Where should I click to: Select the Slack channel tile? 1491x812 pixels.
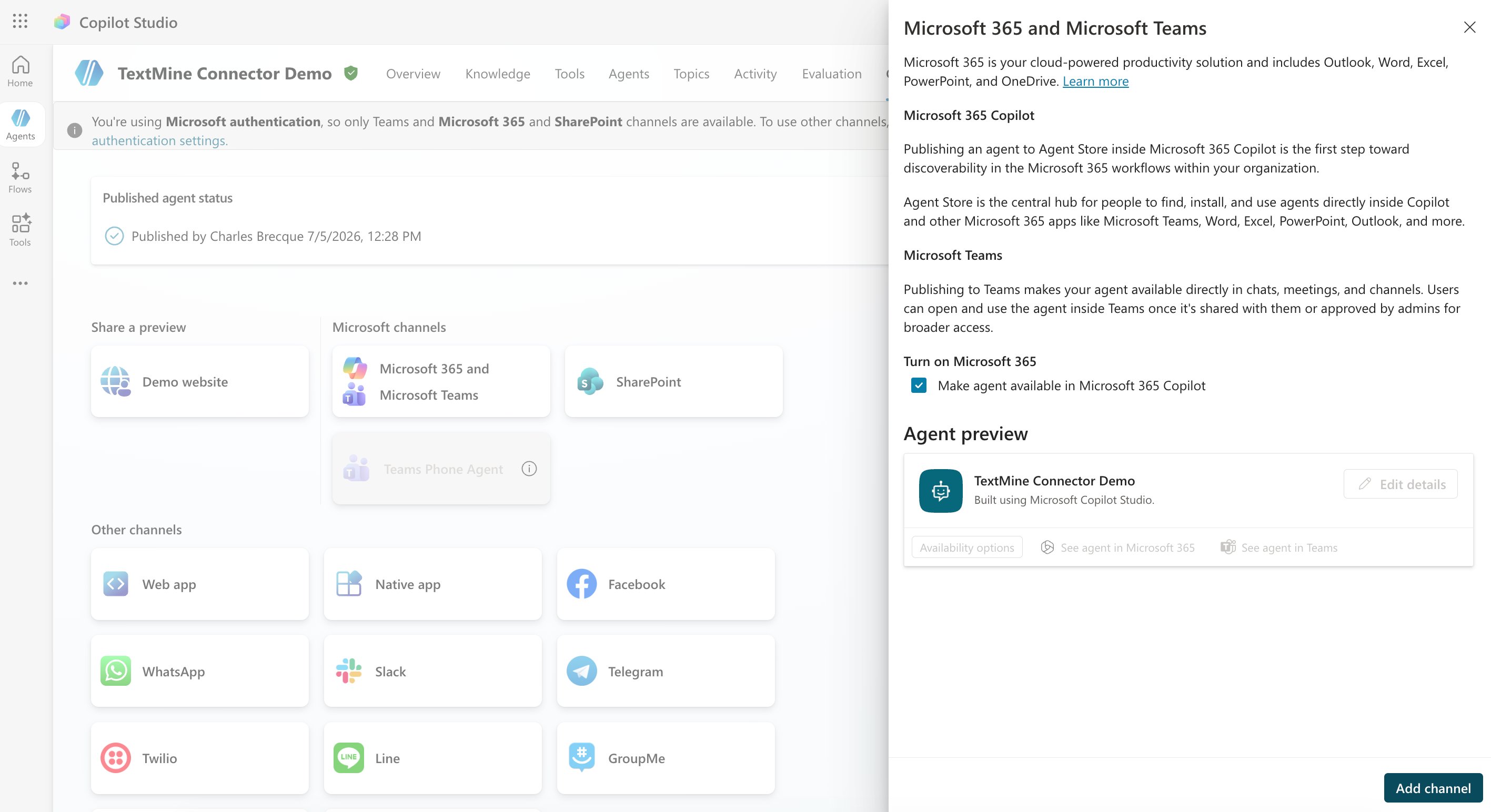tap(433, 671)
